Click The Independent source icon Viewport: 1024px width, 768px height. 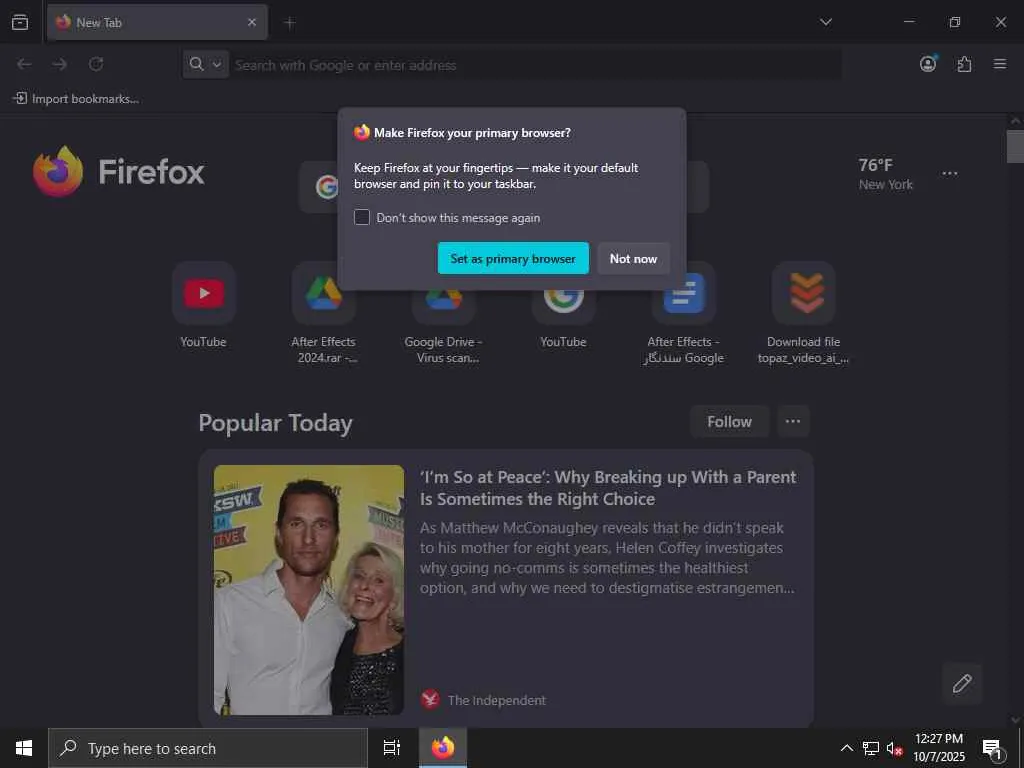430,699
